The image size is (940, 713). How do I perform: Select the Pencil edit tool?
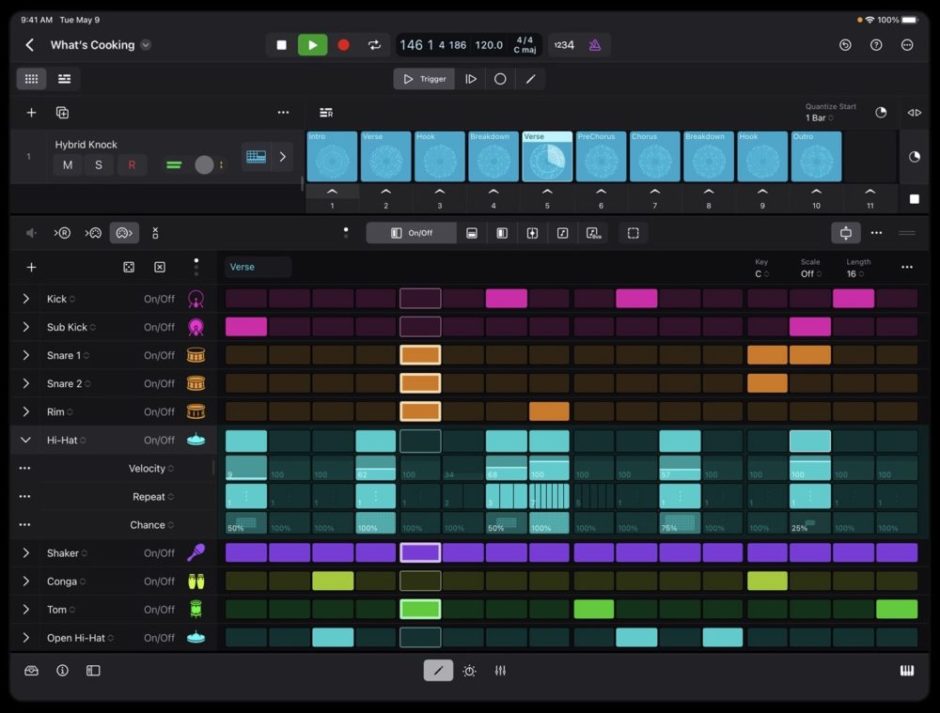click(438, 671)
